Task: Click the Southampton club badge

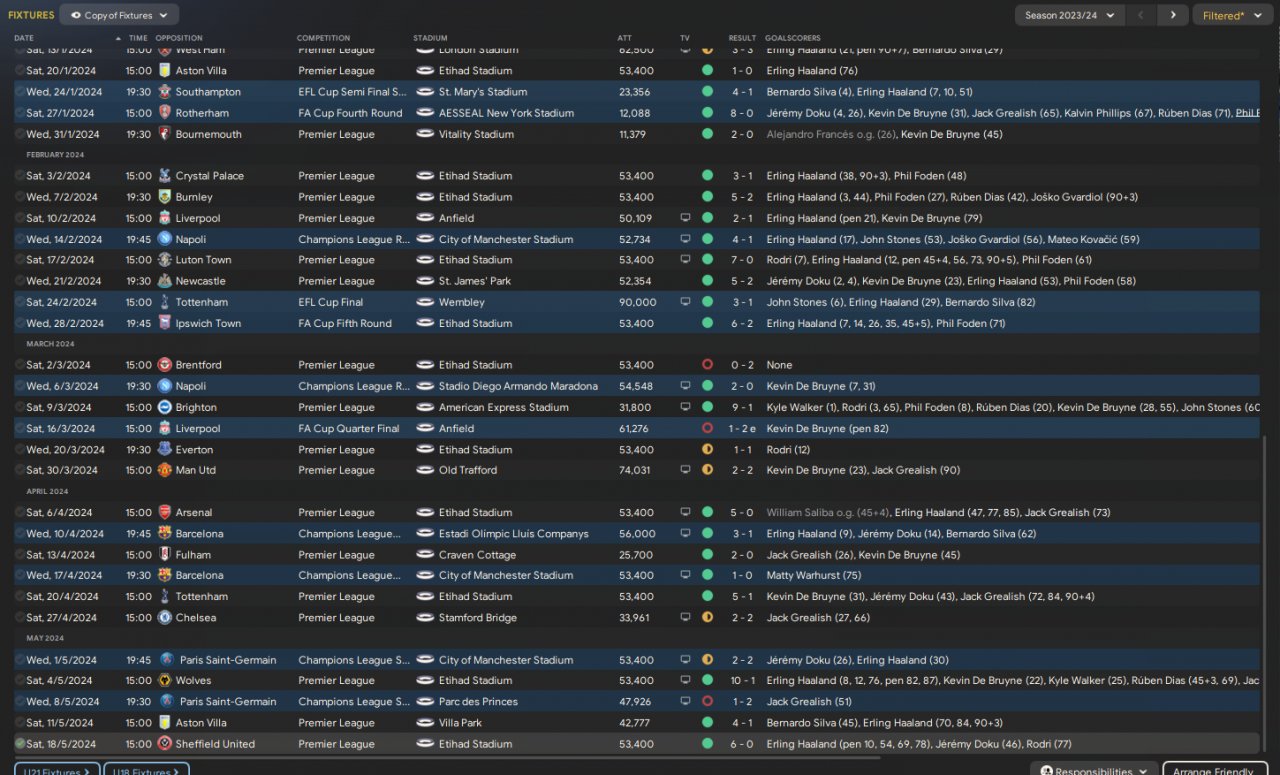Action: [x=165, y=92]
